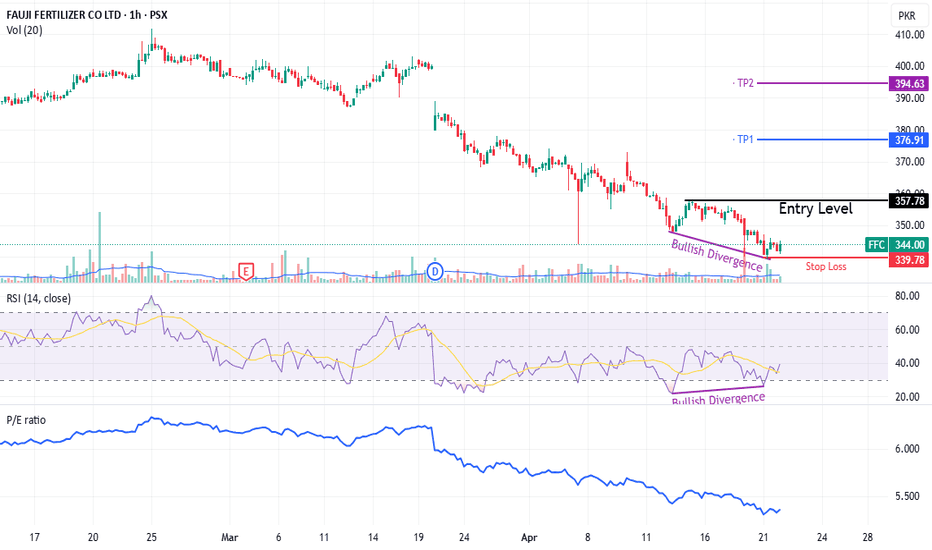This screenshot has width=932, height=550.
Task: Select the purple TP2 horizontal line
Action: point(823,83)
